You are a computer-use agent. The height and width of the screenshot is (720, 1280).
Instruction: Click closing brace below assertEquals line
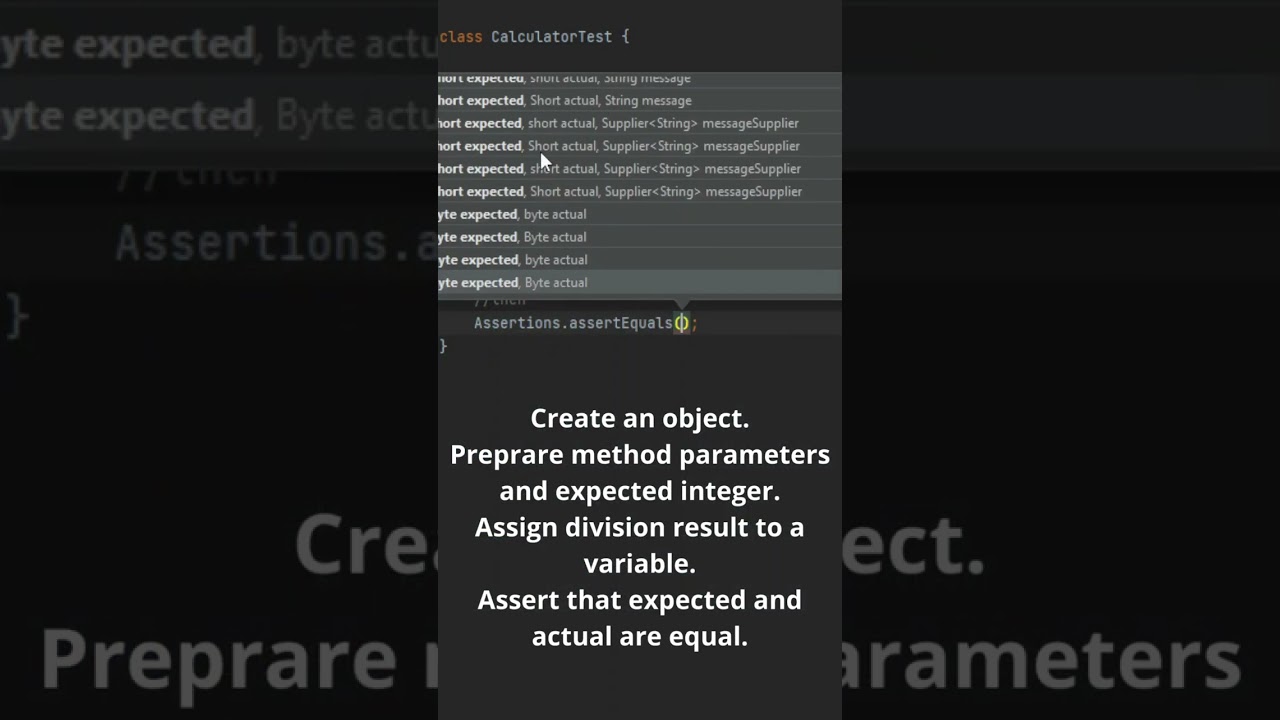[x=443, y=346]
